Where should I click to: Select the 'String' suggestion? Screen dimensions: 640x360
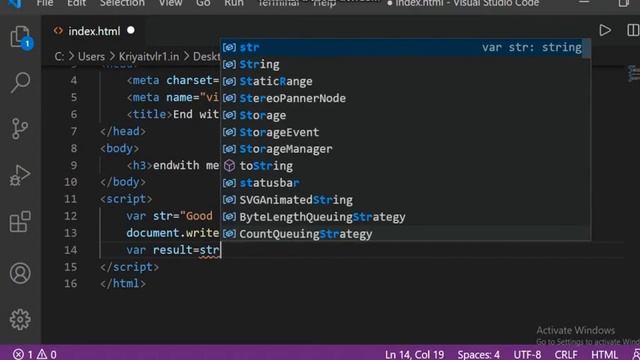click(402, 64)
